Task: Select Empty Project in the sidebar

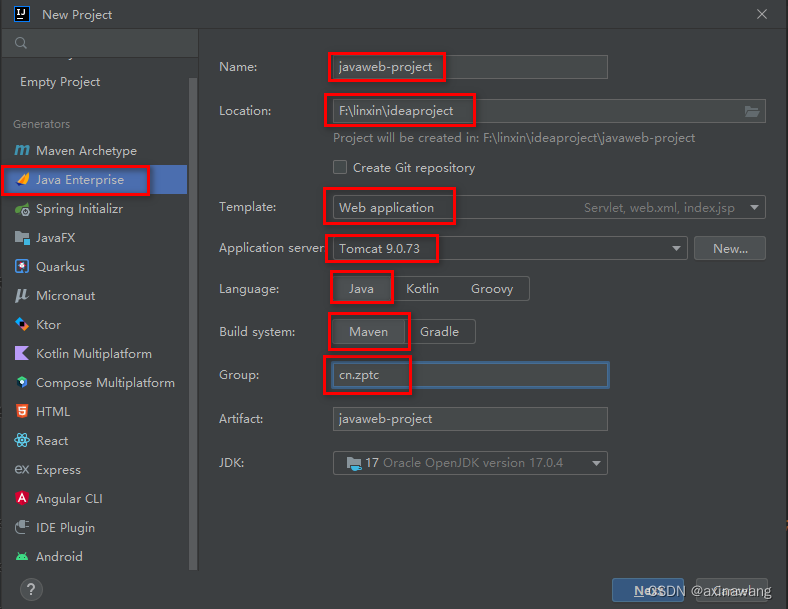Action: point(60,82)
